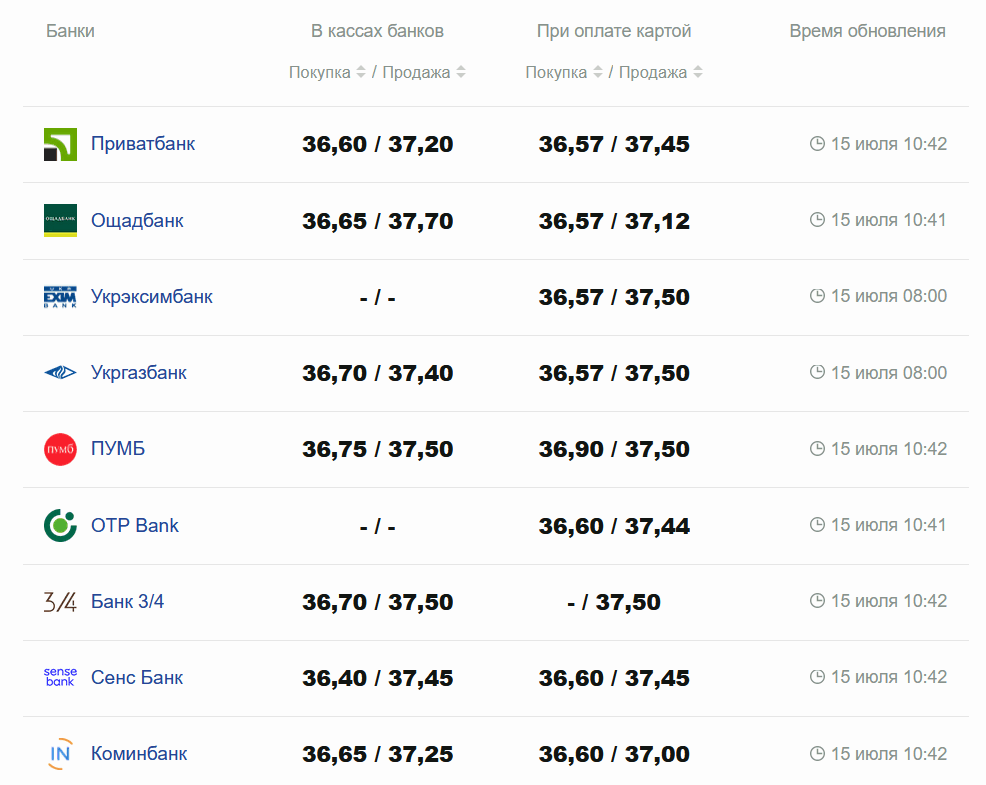The height and width of the screenshot is (785, 986).
Task: Click the Банк 3/4 logo icon
Action: pos(60,602)
